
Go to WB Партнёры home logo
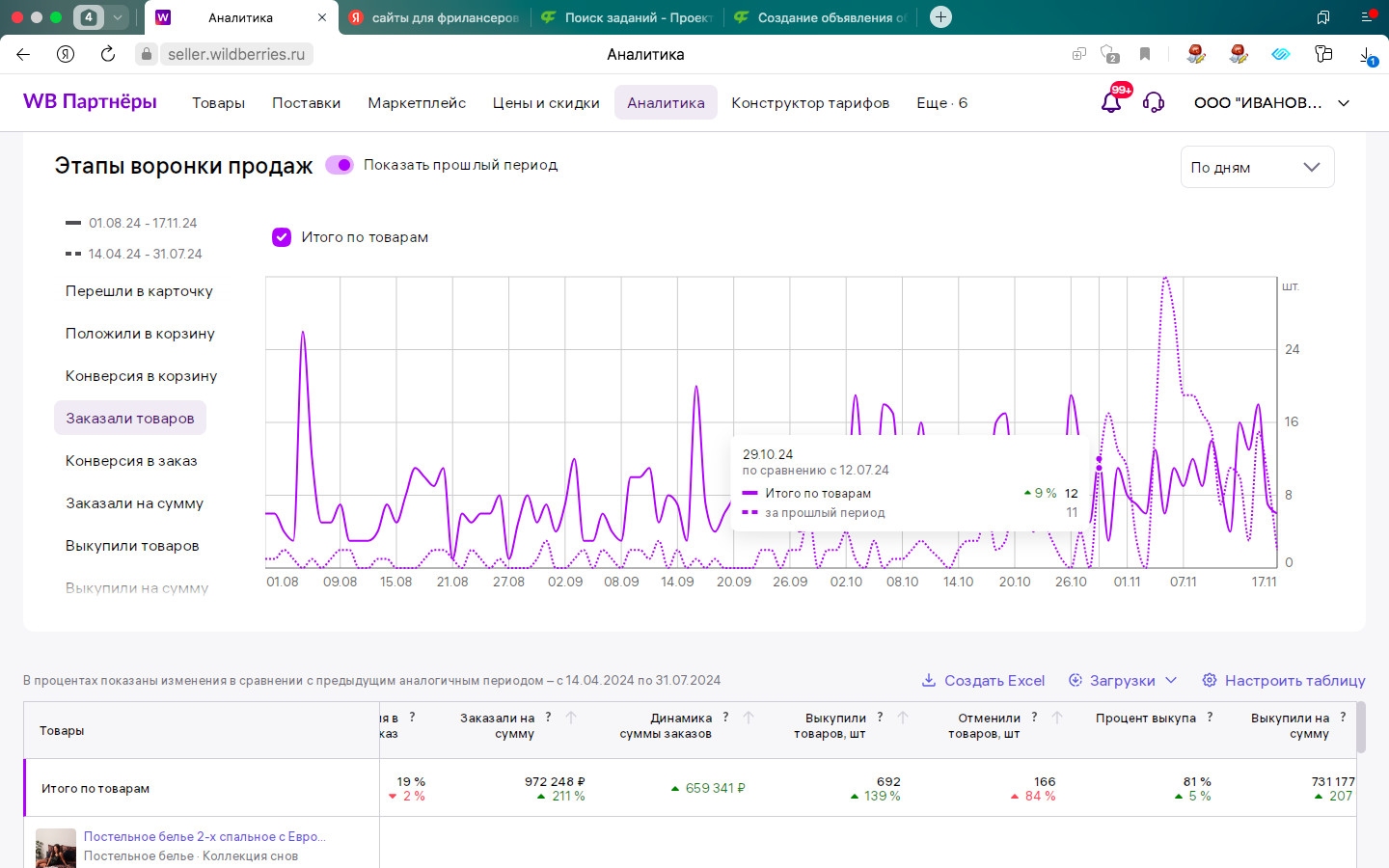pyautogui.click(x=90, y=101)
